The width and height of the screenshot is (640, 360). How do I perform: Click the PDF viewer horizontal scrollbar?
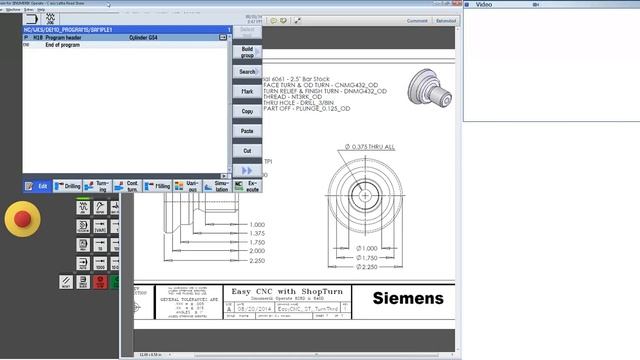316,355
